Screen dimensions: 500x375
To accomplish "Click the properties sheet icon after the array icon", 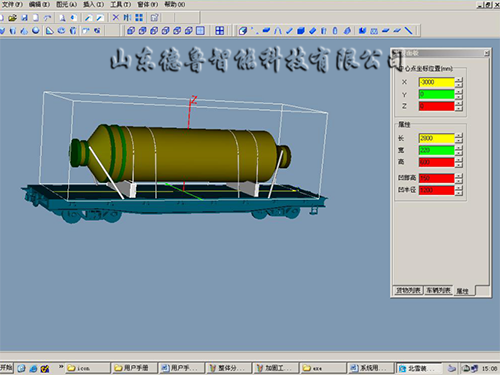I will (x=154, y=18).
